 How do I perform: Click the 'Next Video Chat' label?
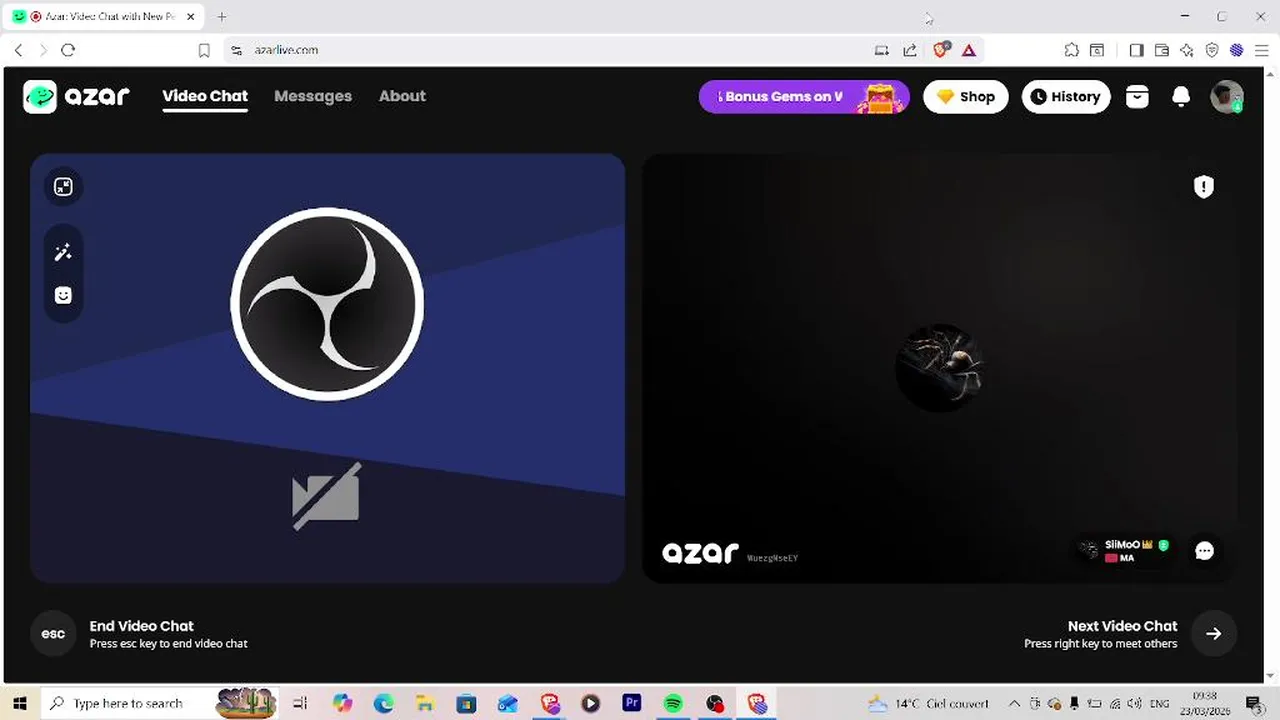pyautogui.click(x=1122, y=626)
